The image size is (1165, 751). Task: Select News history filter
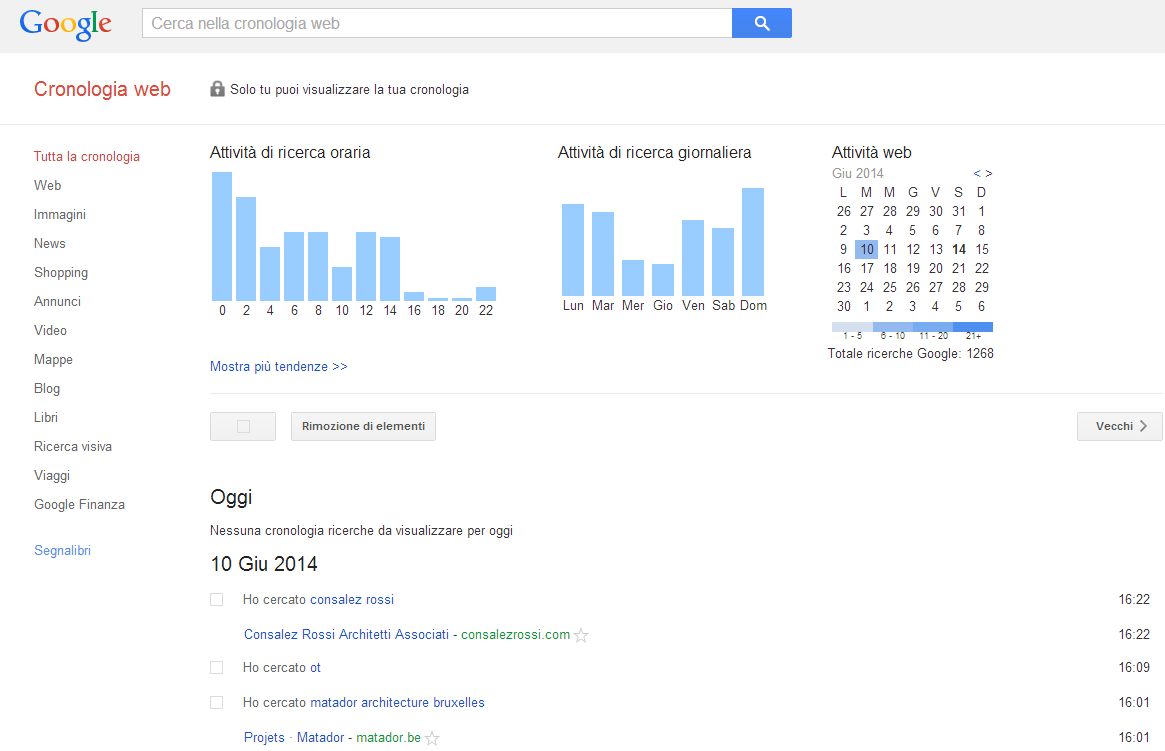[50, 243]
